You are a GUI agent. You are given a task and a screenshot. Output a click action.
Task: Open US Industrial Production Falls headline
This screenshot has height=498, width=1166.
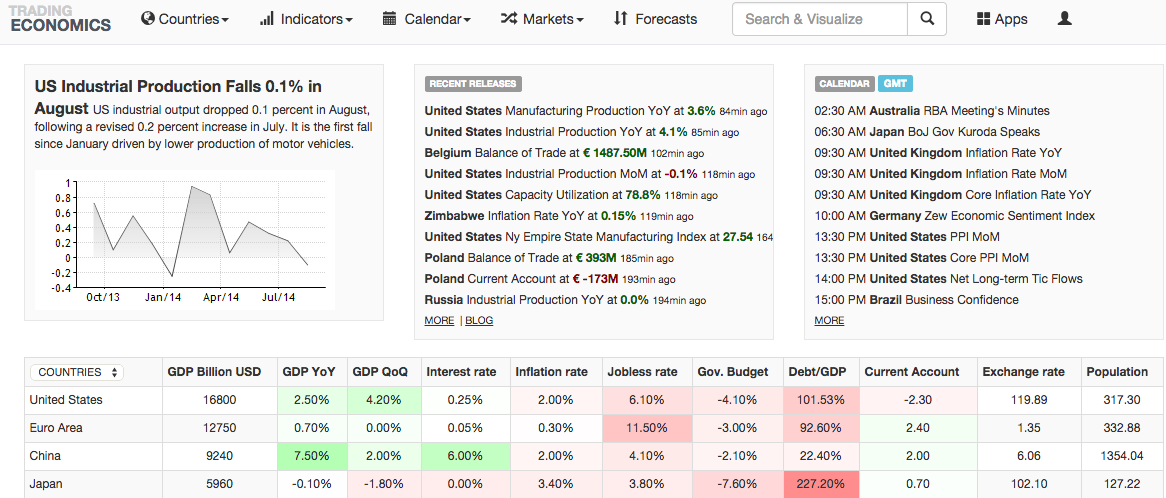[178, 97]
